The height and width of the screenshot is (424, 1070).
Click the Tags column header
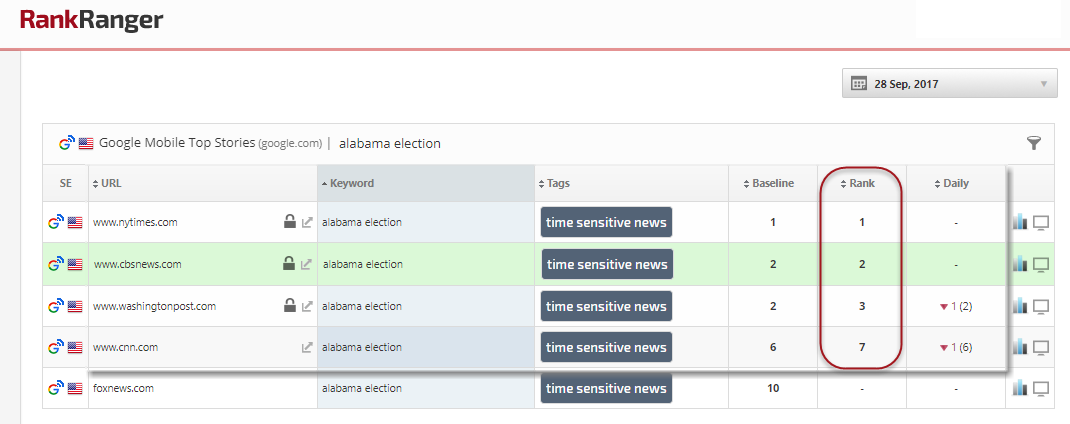[558, 184]
